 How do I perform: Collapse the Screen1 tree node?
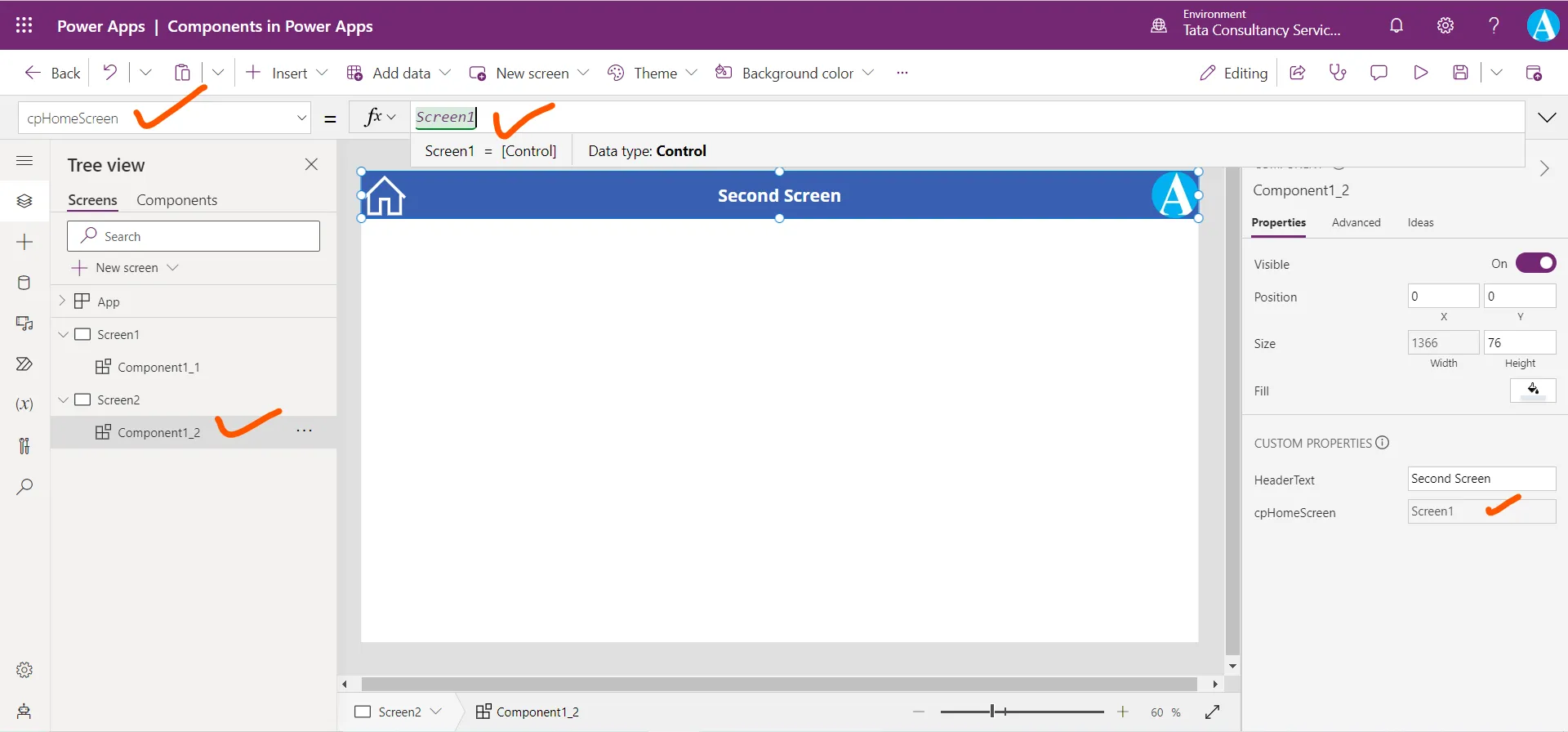pos(63,334)
